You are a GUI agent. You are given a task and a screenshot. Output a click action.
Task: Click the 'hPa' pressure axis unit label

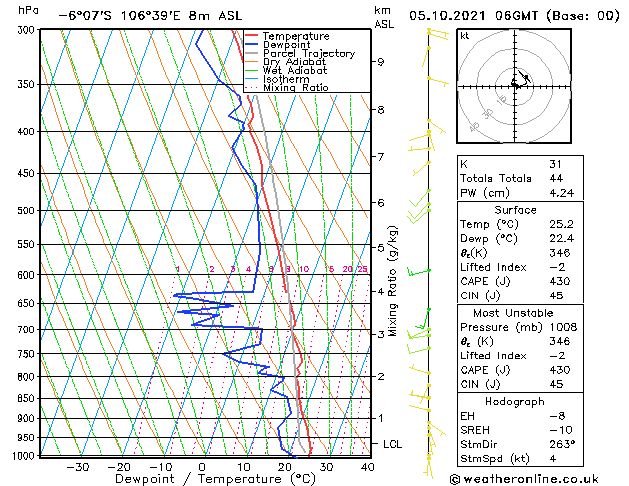click(x=28, y=10)
